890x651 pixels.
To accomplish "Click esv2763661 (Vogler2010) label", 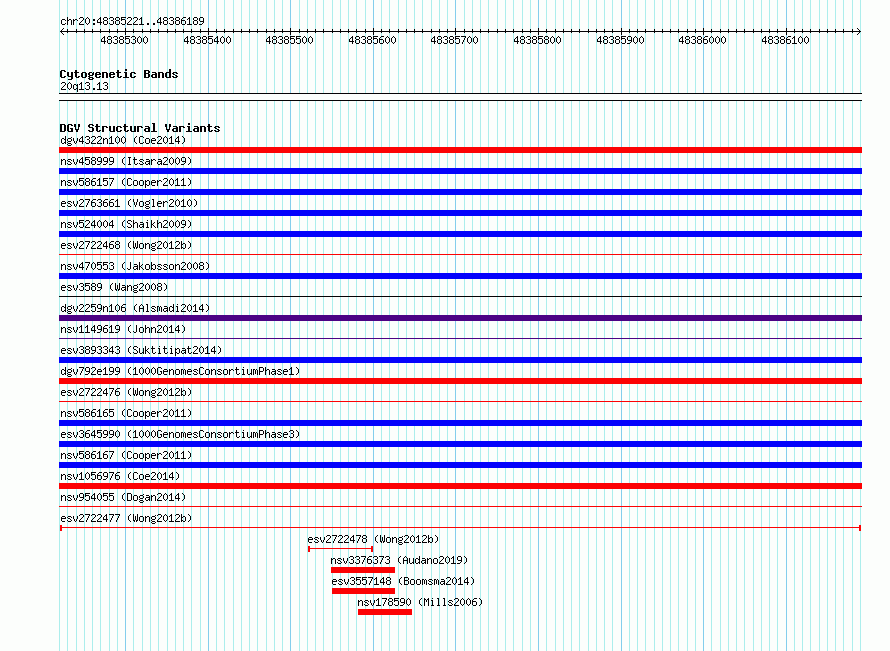I will click(129, 203).
